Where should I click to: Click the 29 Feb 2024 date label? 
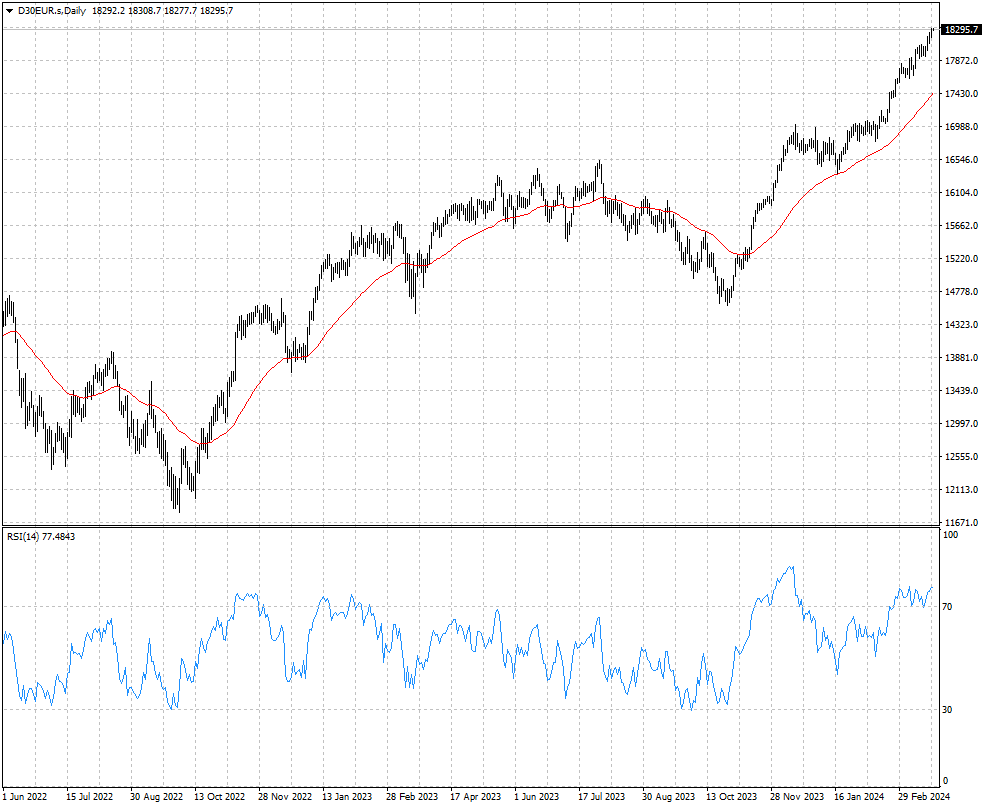924,797
